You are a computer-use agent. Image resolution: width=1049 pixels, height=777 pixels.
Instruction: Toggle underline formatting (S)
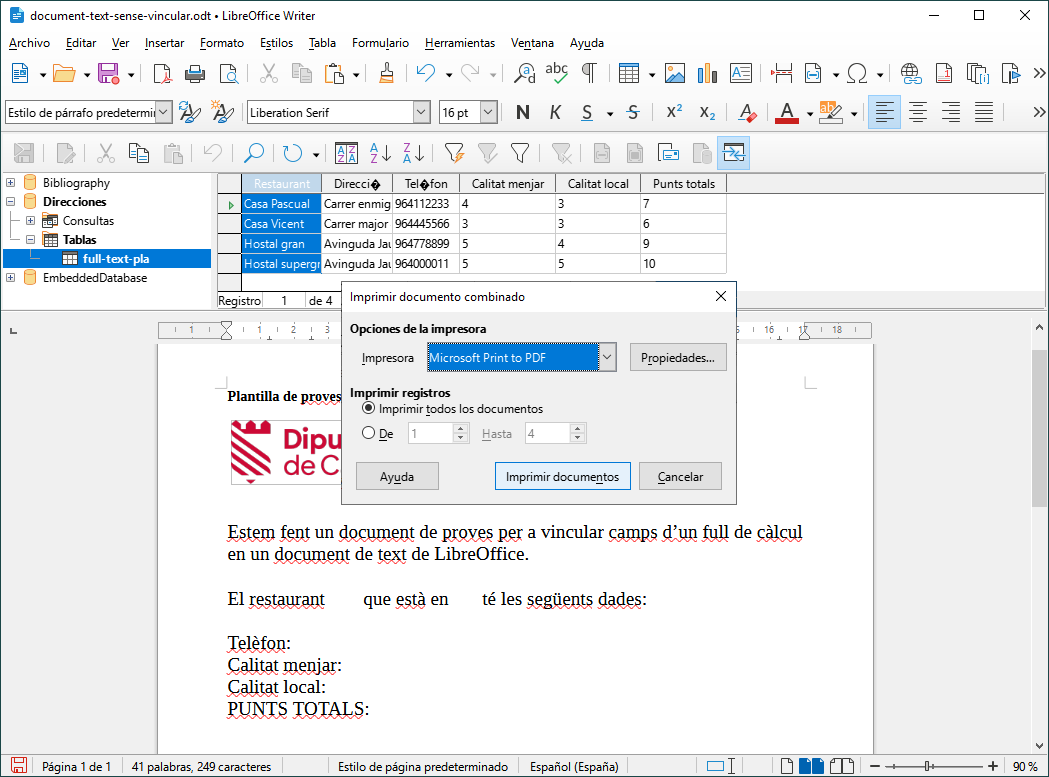[587, 112]
